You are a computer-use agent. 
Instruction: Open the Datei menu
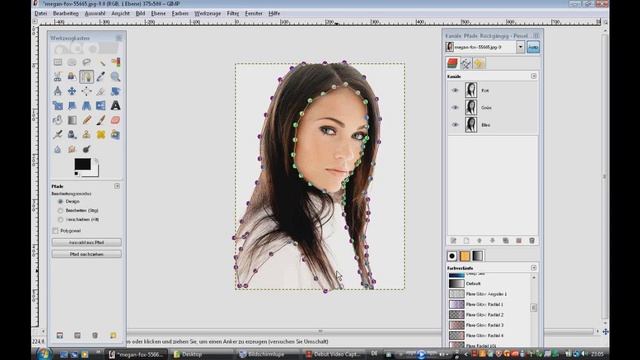[x=41, y=13]
